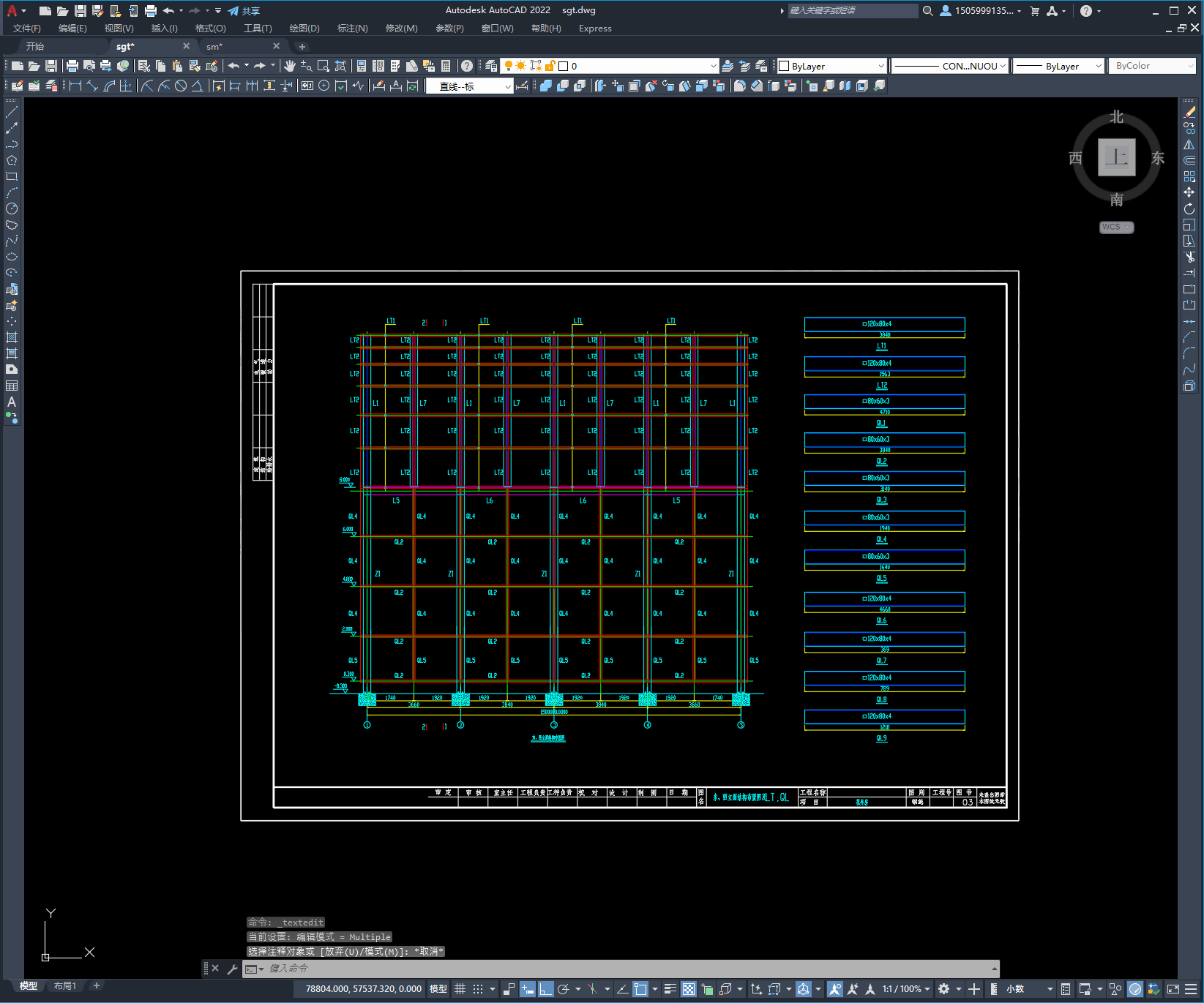
Task: Toggle snap mode in status bar
Action: [478, 989]
